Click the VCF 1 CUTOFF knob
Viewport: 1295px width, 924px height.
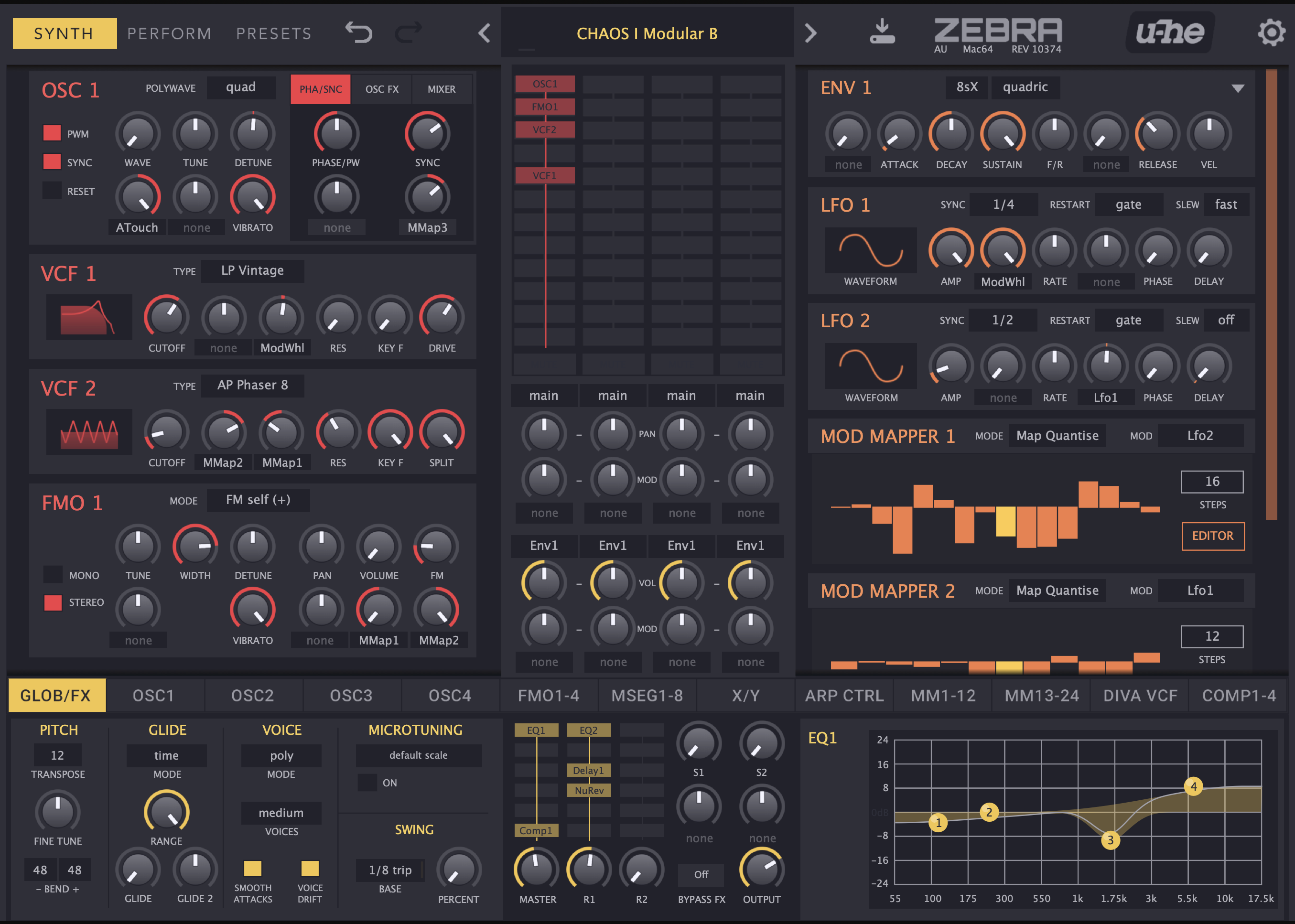coord(167,317)
